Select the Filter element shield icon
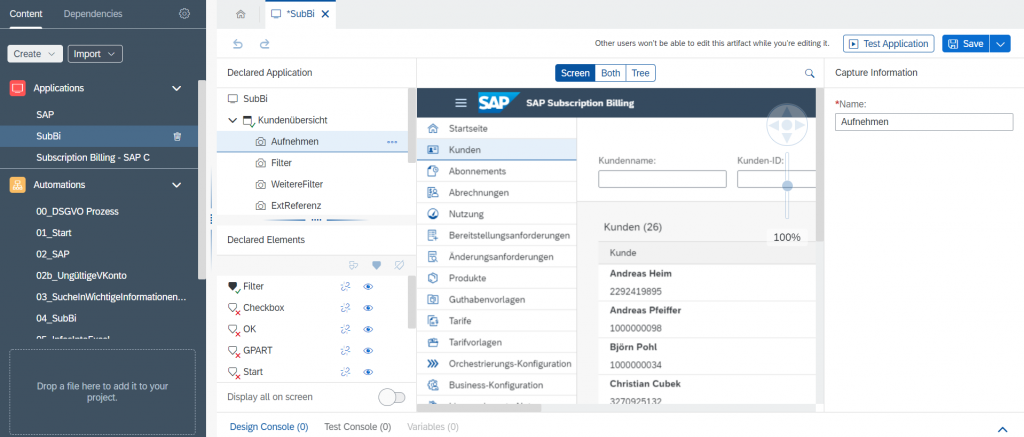The height and width of the screenshot is (437, 1024). click(x=233, y=287)
